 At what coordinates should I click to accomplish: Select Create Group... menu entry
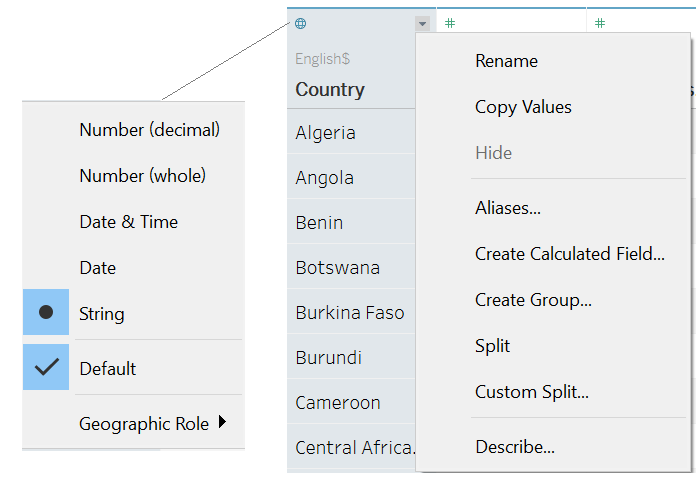pyautogui.click(x=533, y=300)
